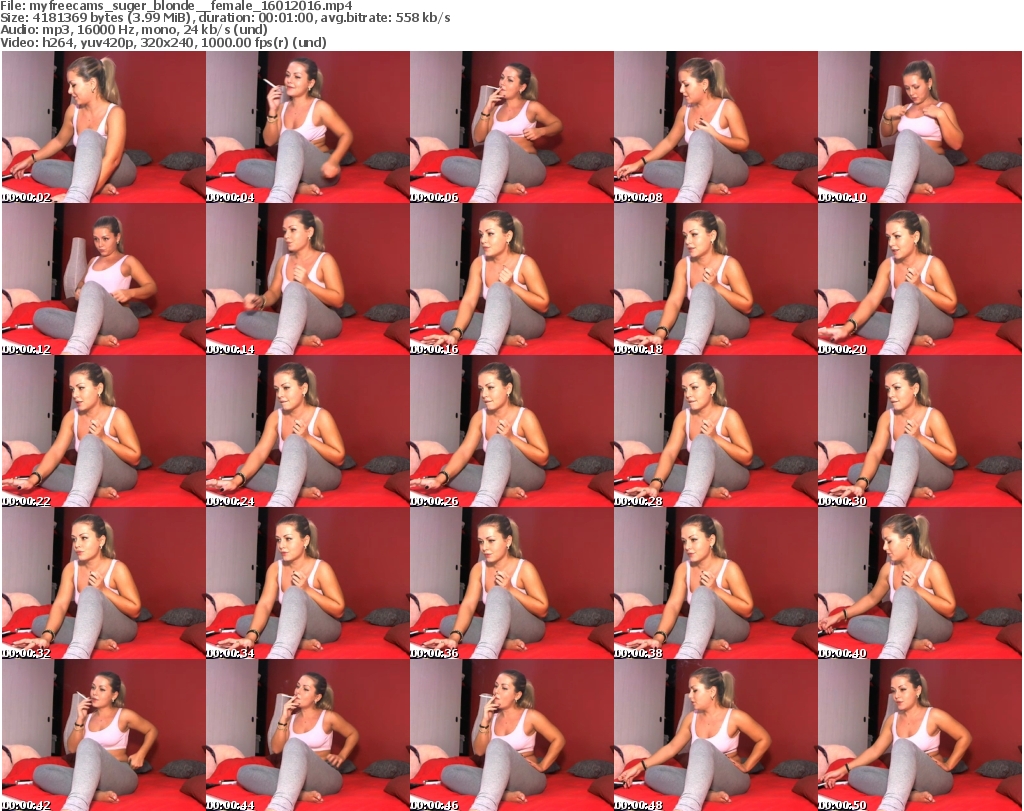The height and width of the screenshot is (811, 1024).
Task: Click the thumbnail stamped 00:00:24
Action: click(308, 431)
